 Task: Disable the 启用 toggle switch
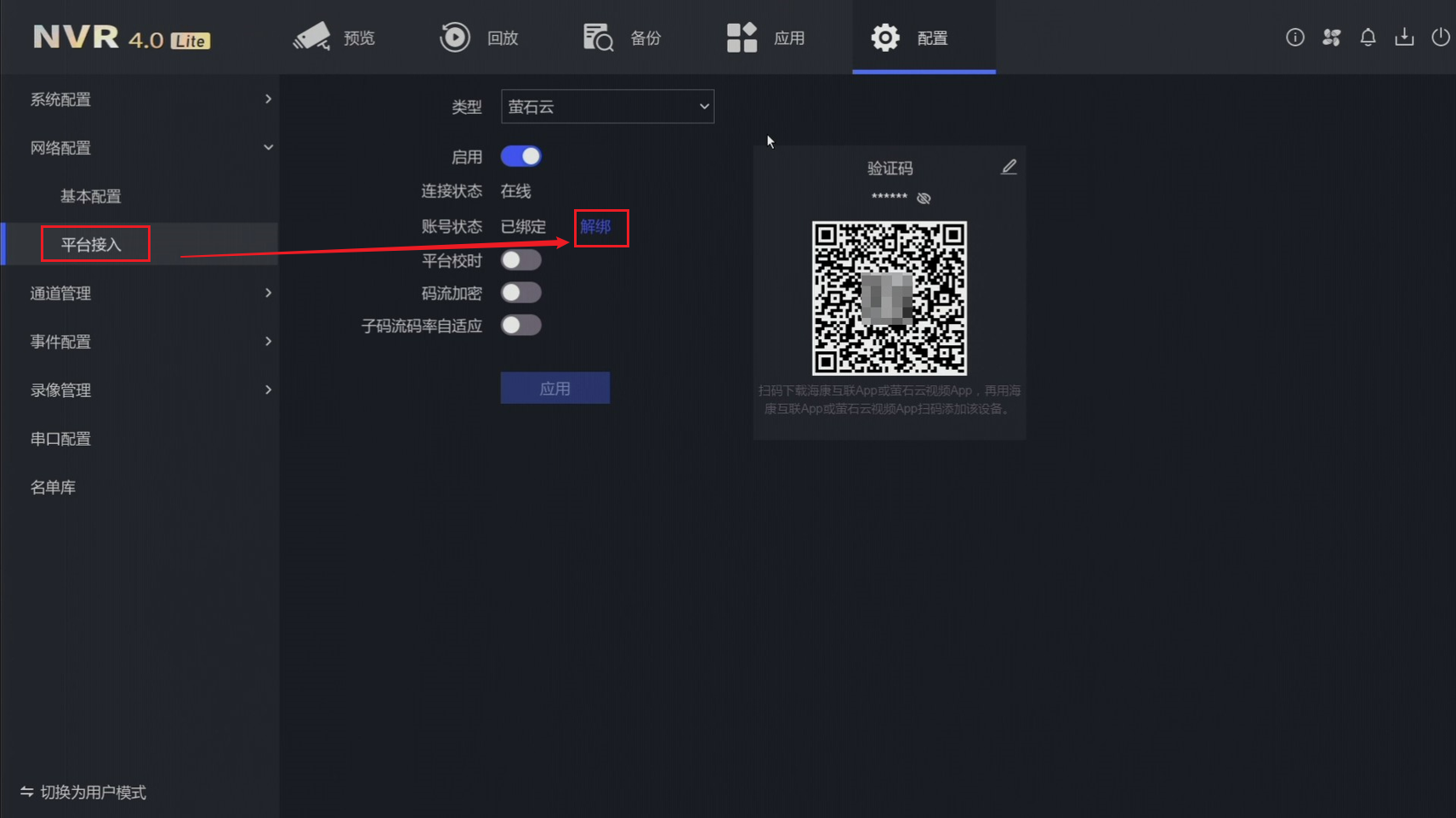click(x=520, y=156)
